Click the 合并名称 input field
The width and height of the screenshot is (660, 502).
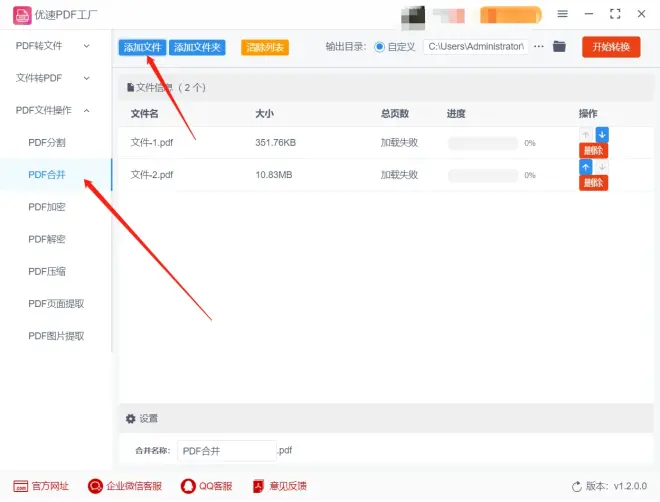coord(227,451)
